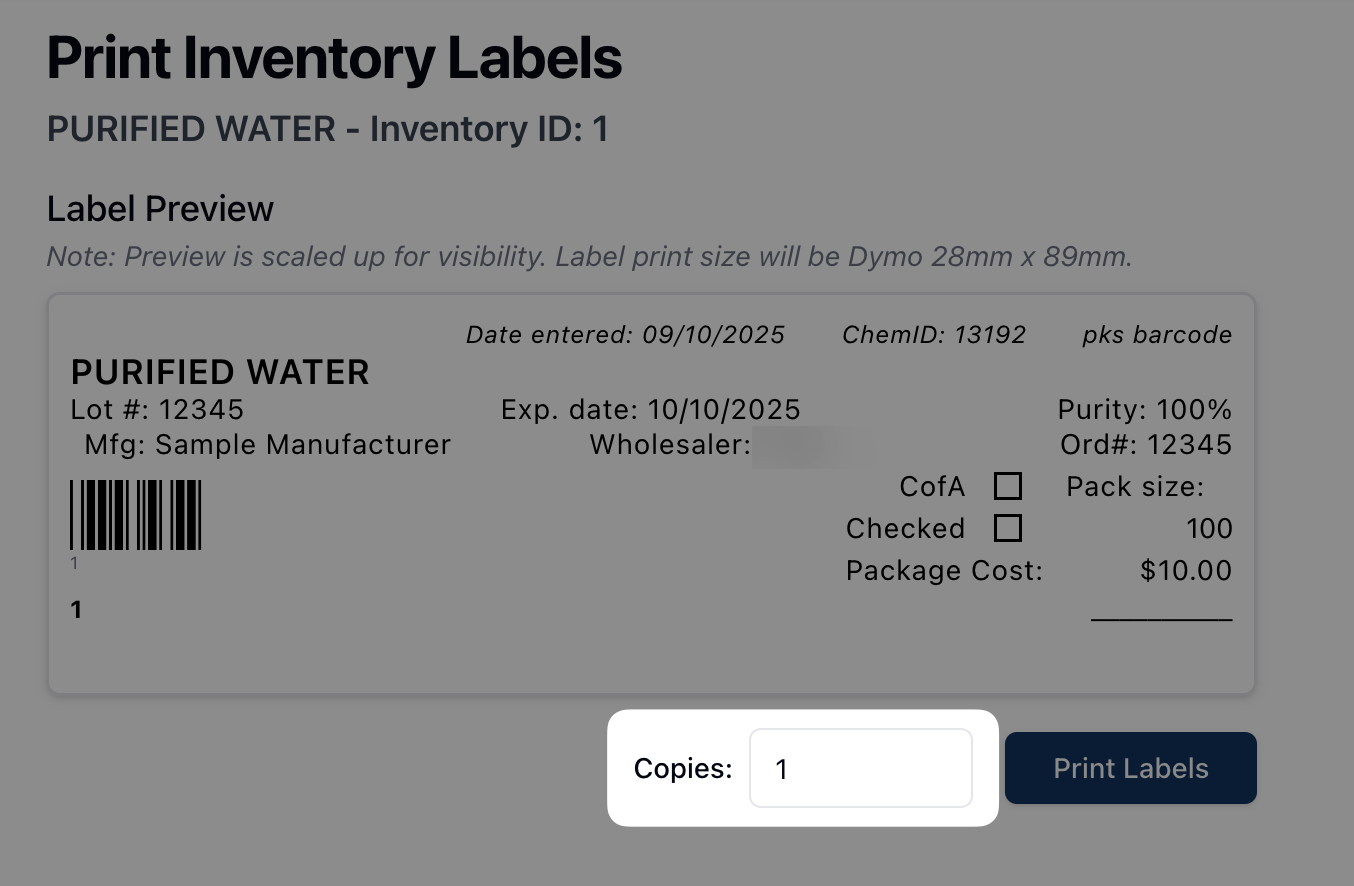This screenshot has height=886, width=1354.
Task: Click the Copies label text
Action: click(x=683, y=768)
